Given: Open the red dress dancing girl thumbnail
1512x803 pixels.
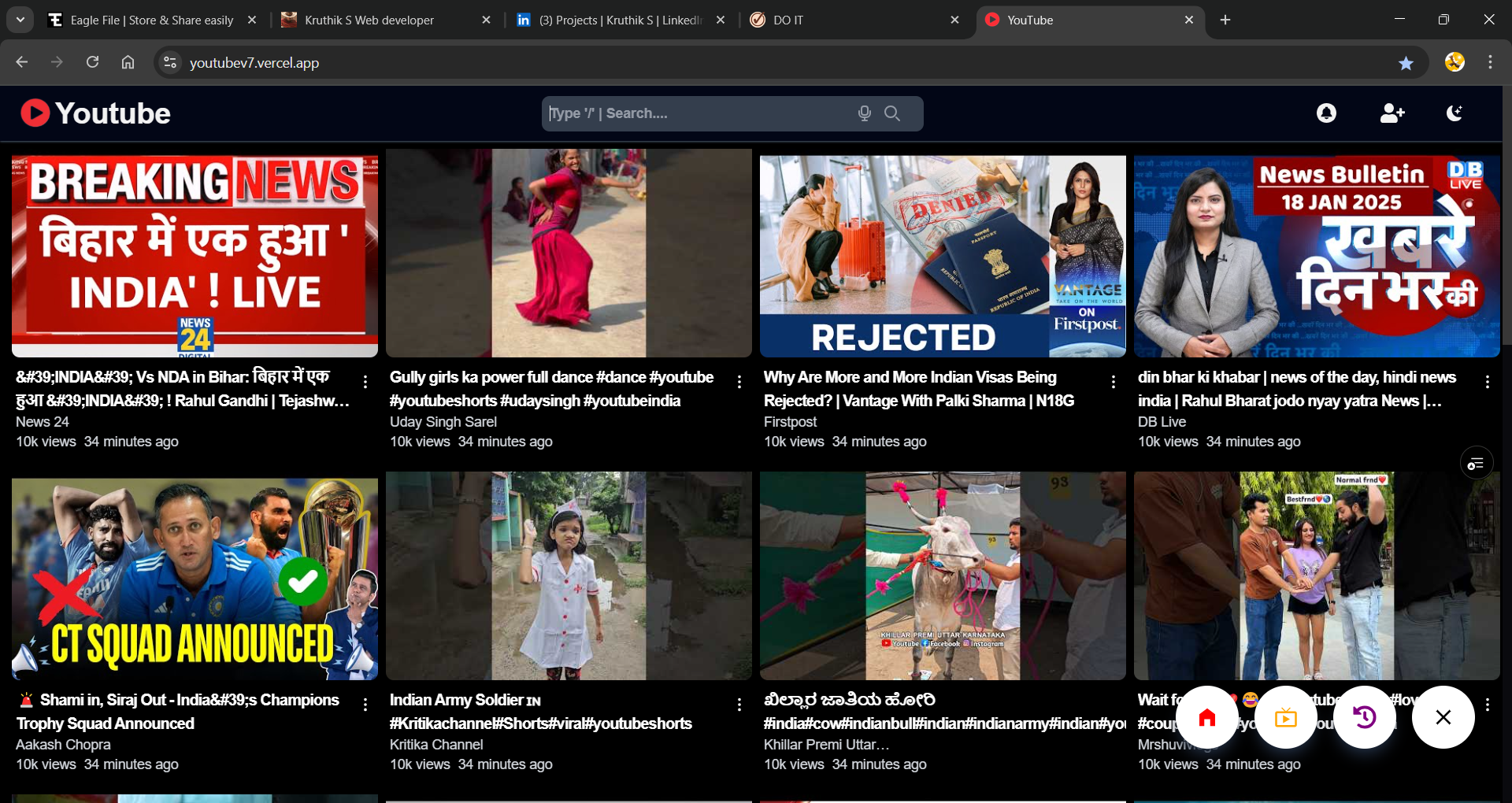Looking at the screenshot, I should (569, 253).
